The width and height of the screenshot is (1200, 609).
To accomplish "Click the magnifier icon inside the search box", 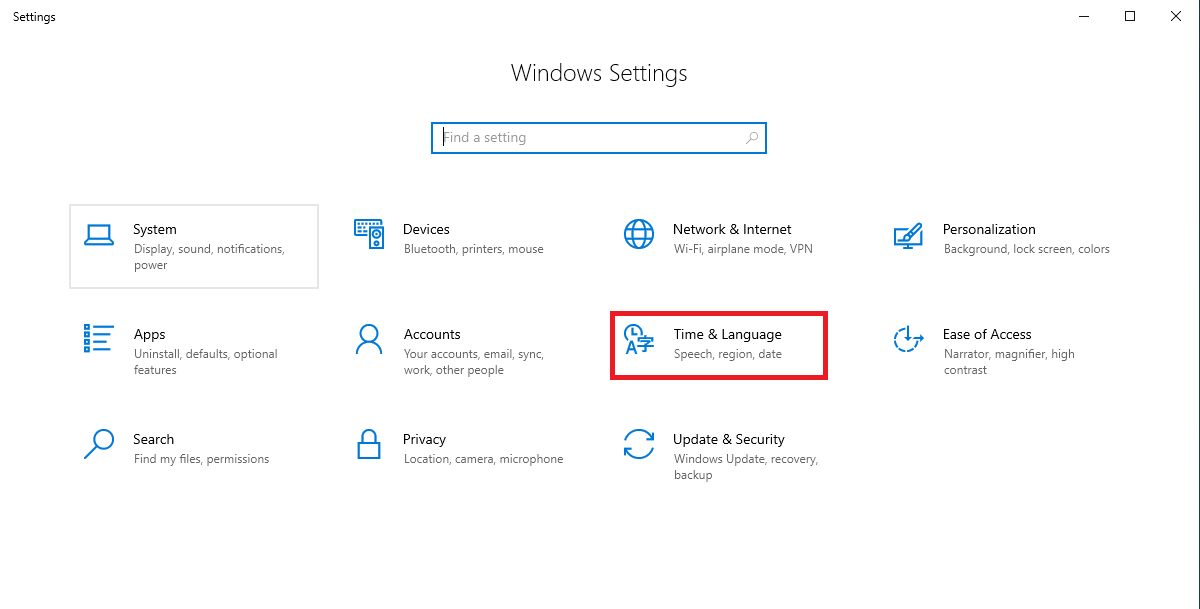I will [x=752, y=138].
